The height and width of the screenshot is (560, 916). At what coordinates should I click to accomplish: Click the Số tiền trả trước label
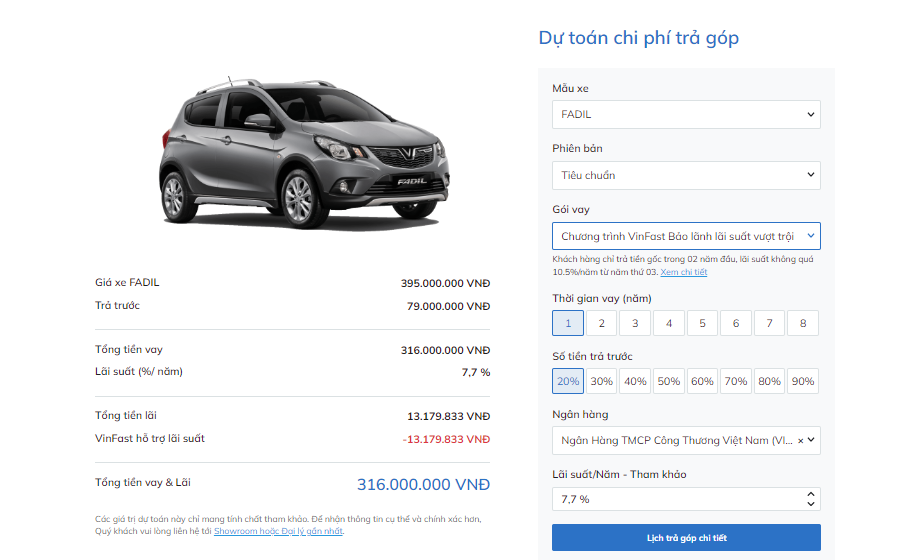592,356
